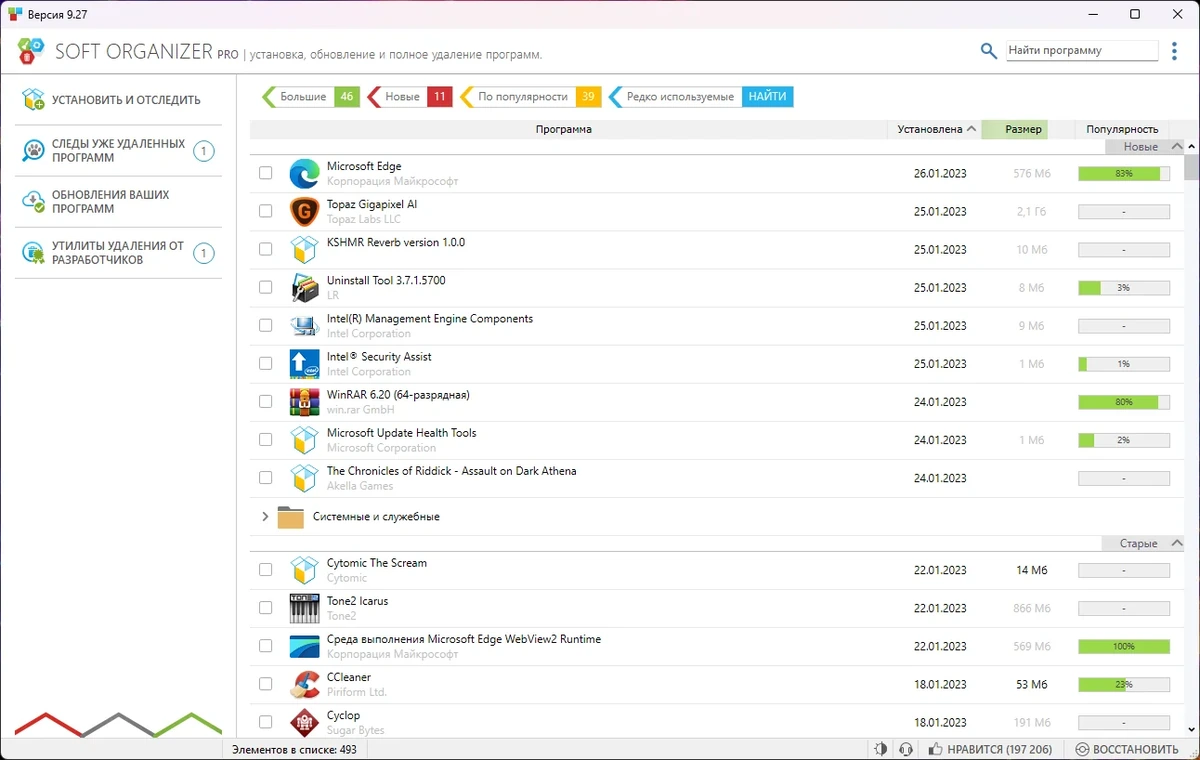Image resolution: width=1200 pixels, height=760 pixels.
Task: Click WinRAR 80% popularity bar
Action: (x=1124, y=402)
